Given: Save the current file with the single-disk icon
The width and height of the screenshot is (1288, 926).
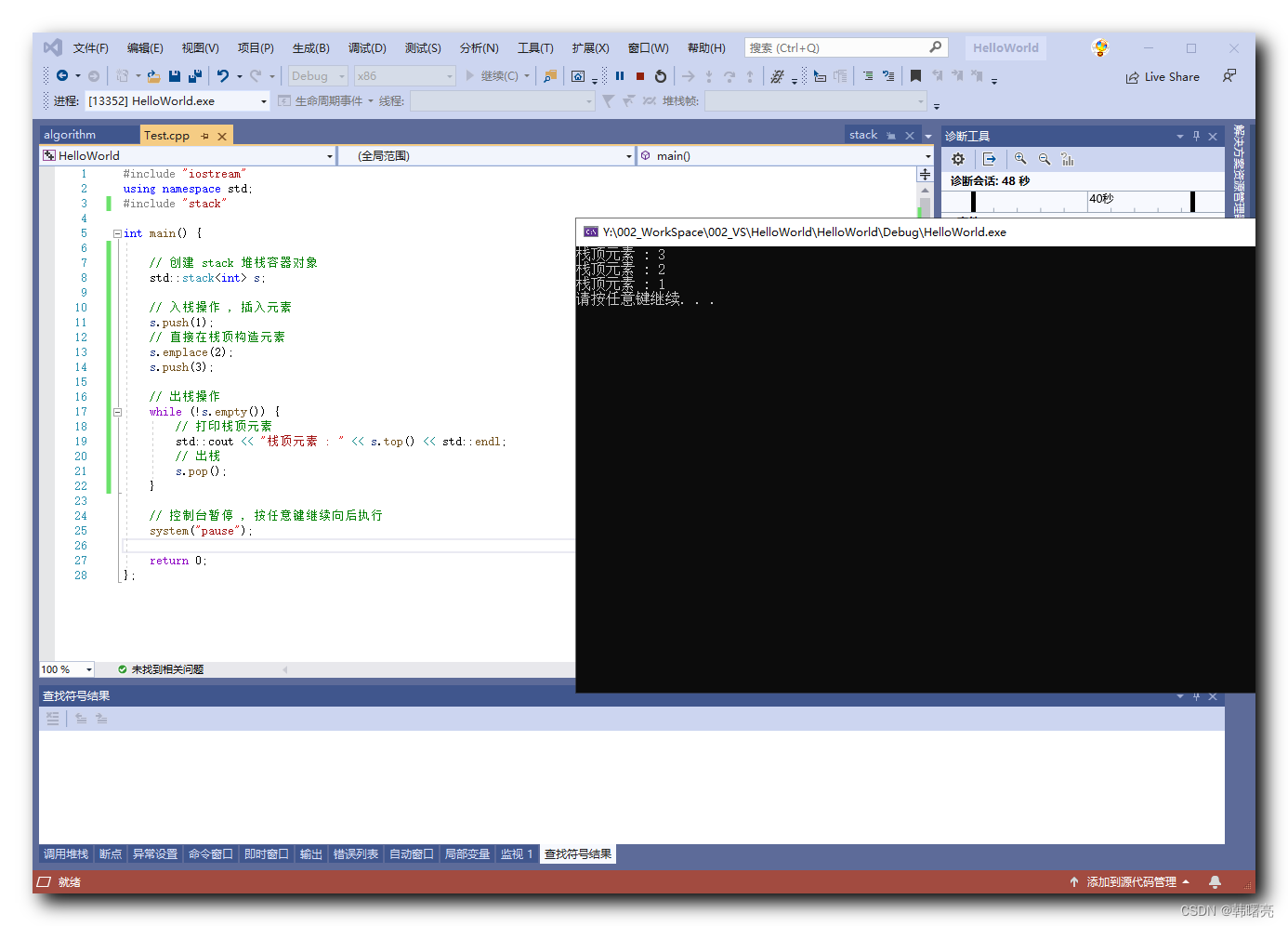Looking at the screenshot, I should [x=175, y=76].
